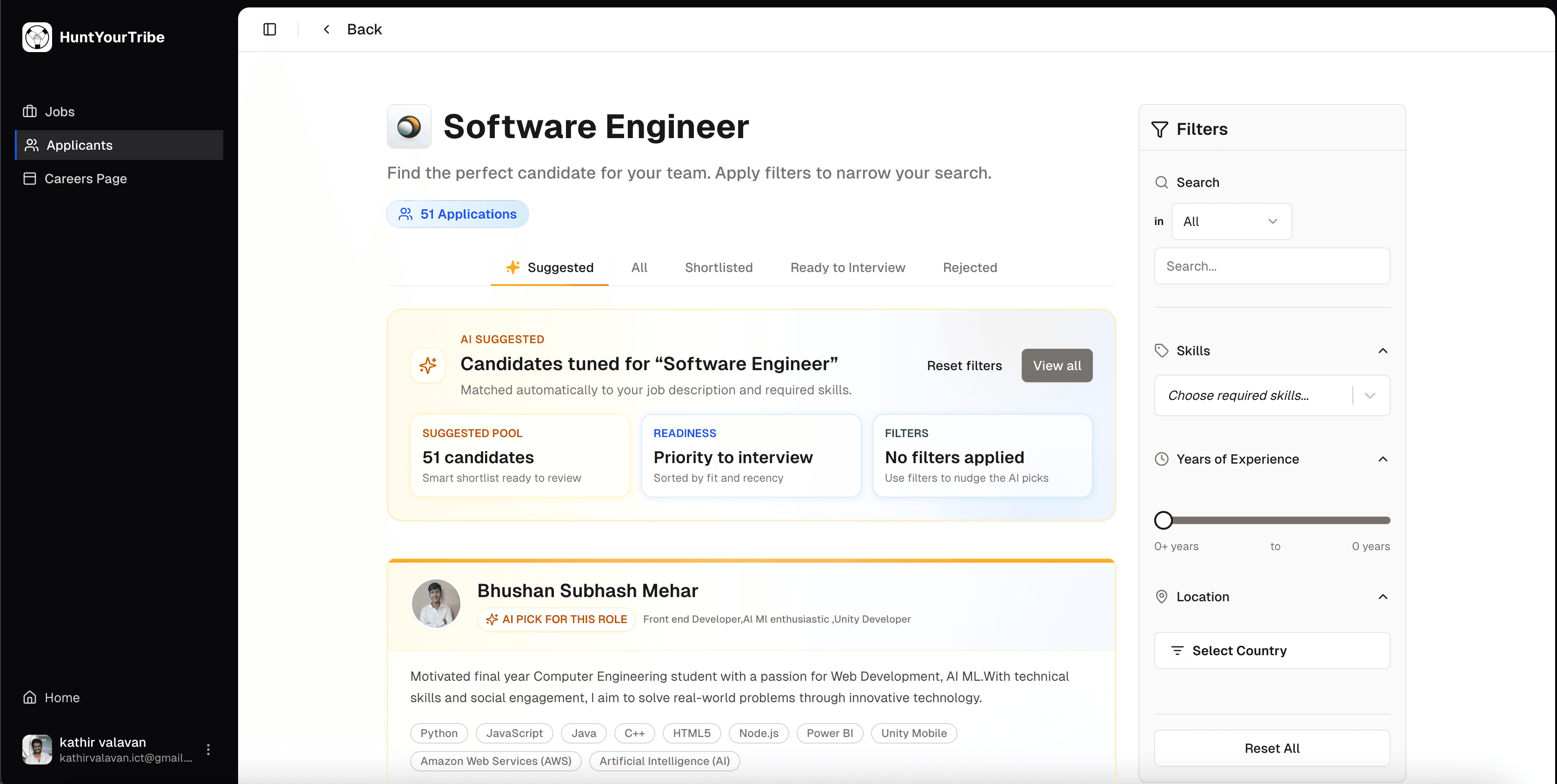
Task: Click Reset All in the Filters panel
Action: tap(1272, 748)
